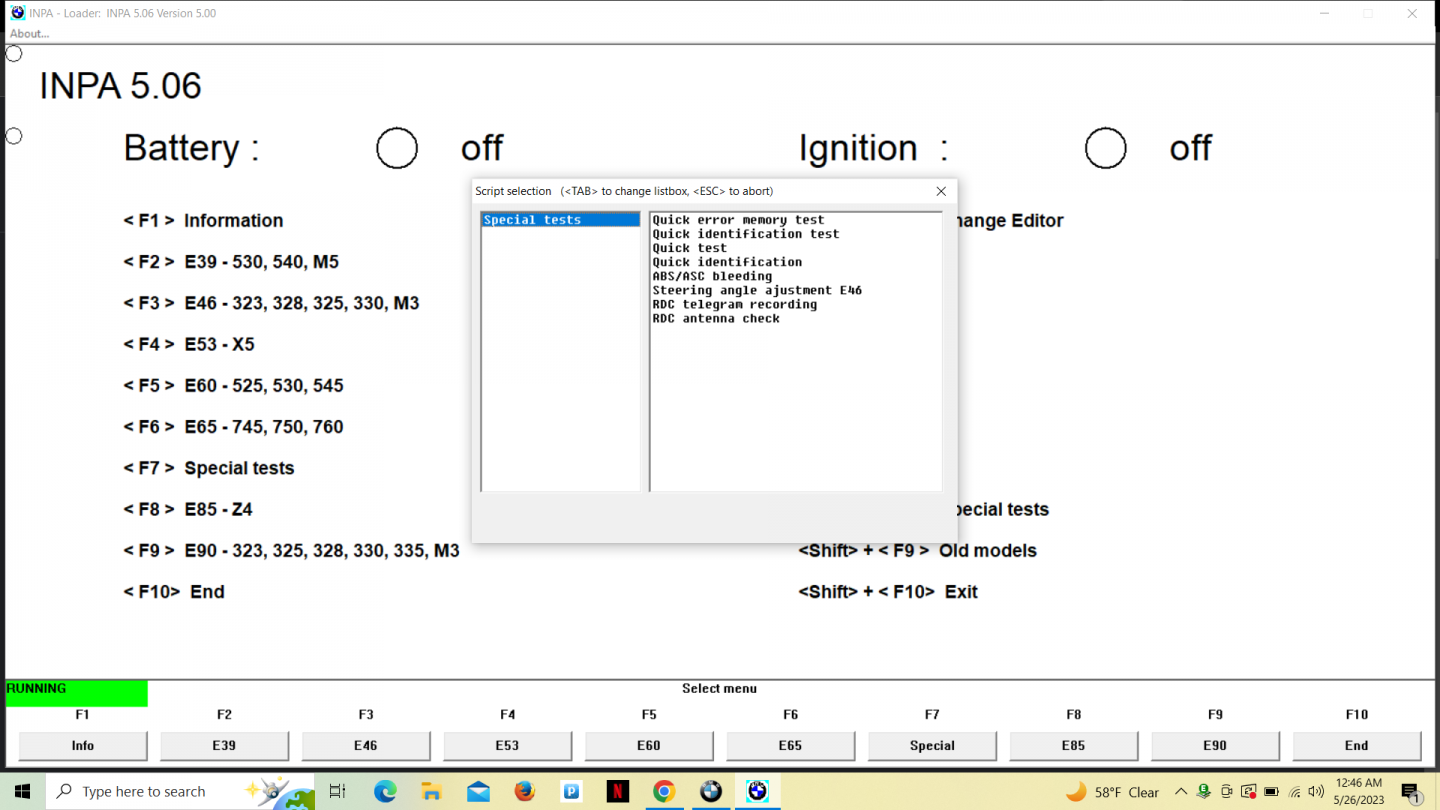1440x810 pixels.
Task: Open Google Chrome from the taskbar
Action: [x=664, y=791]
